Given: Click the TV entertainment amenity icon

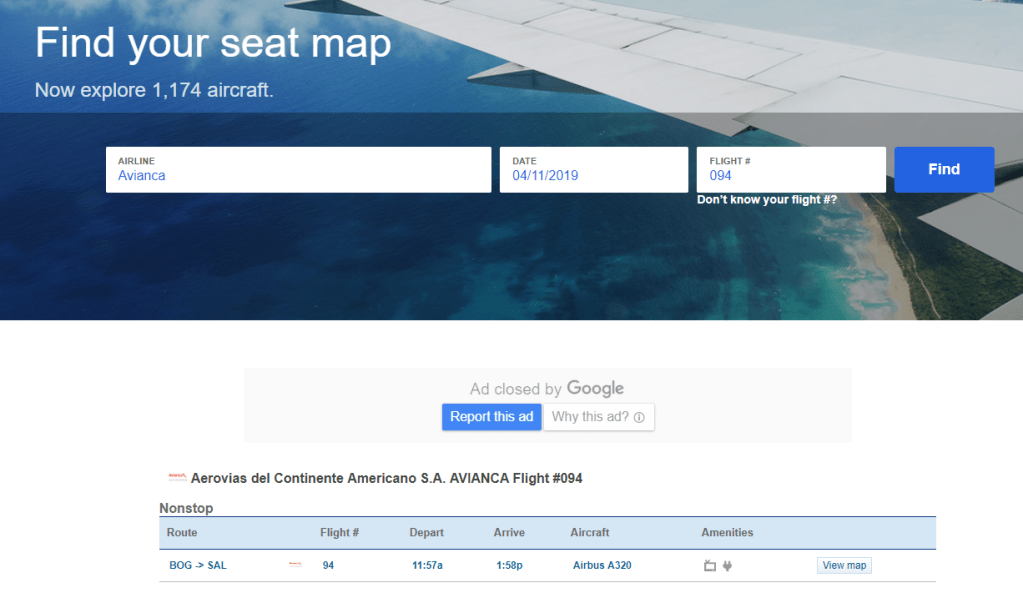Looking at the screenshot, I should (x=710, y=566).
